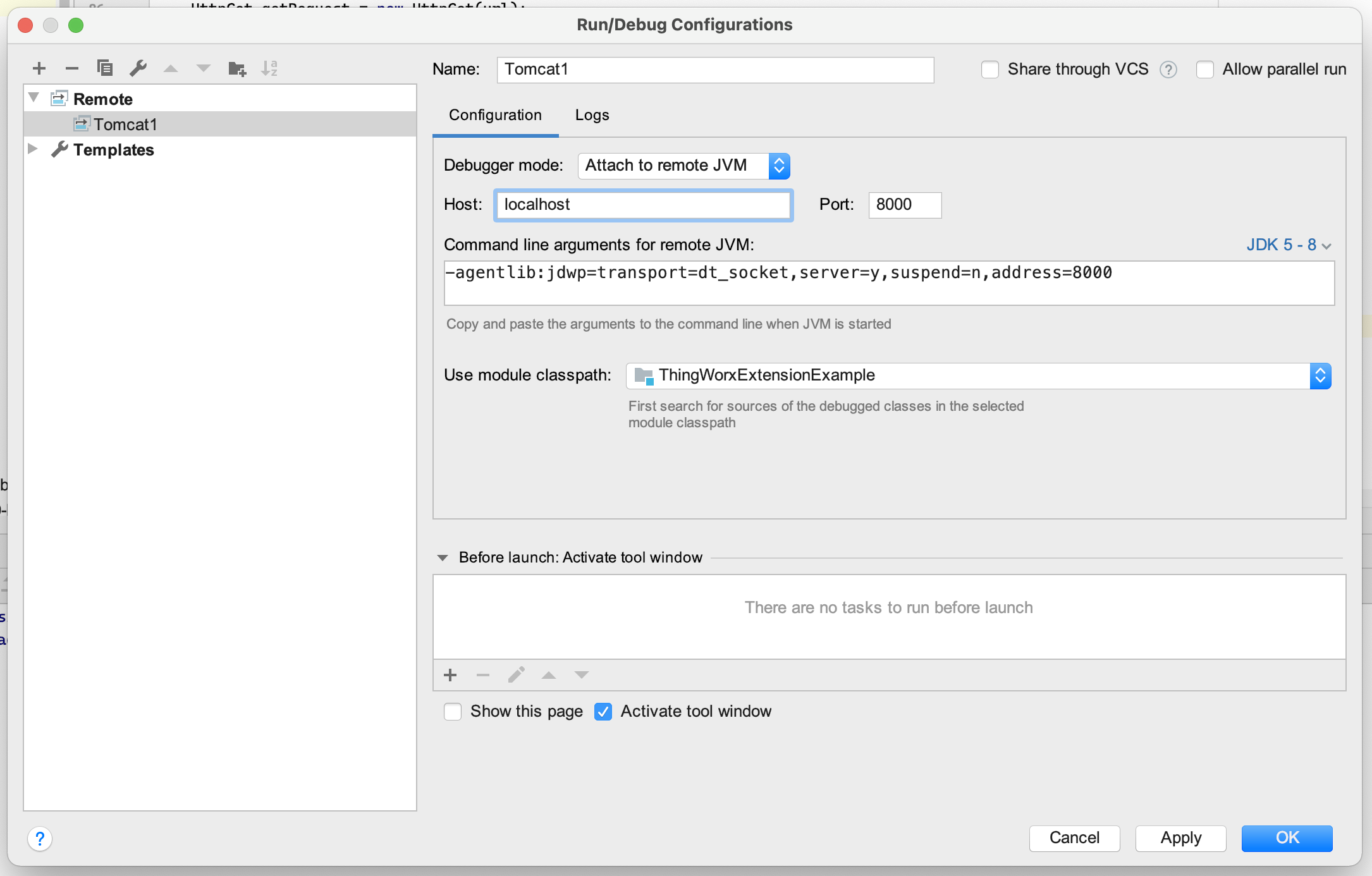Open the JDK 5 - 8 version selector
Image resolution: width=1372 pixels, height=876 pixels.
pyautogui.click(x=1289, y=245)
